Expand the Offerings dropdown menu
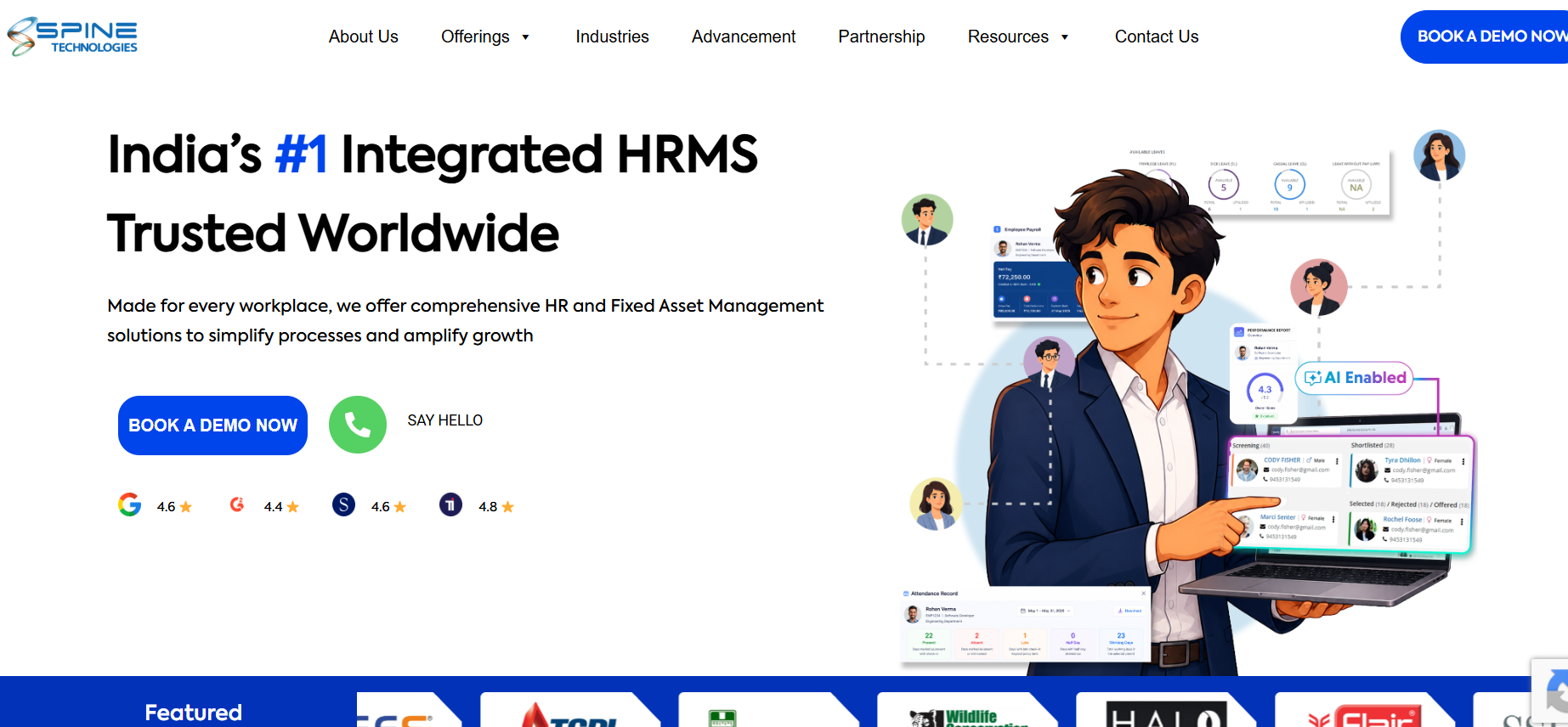The height and width of the screenshot is (727, 1568). pyautogui.click(x=485, y=37)
